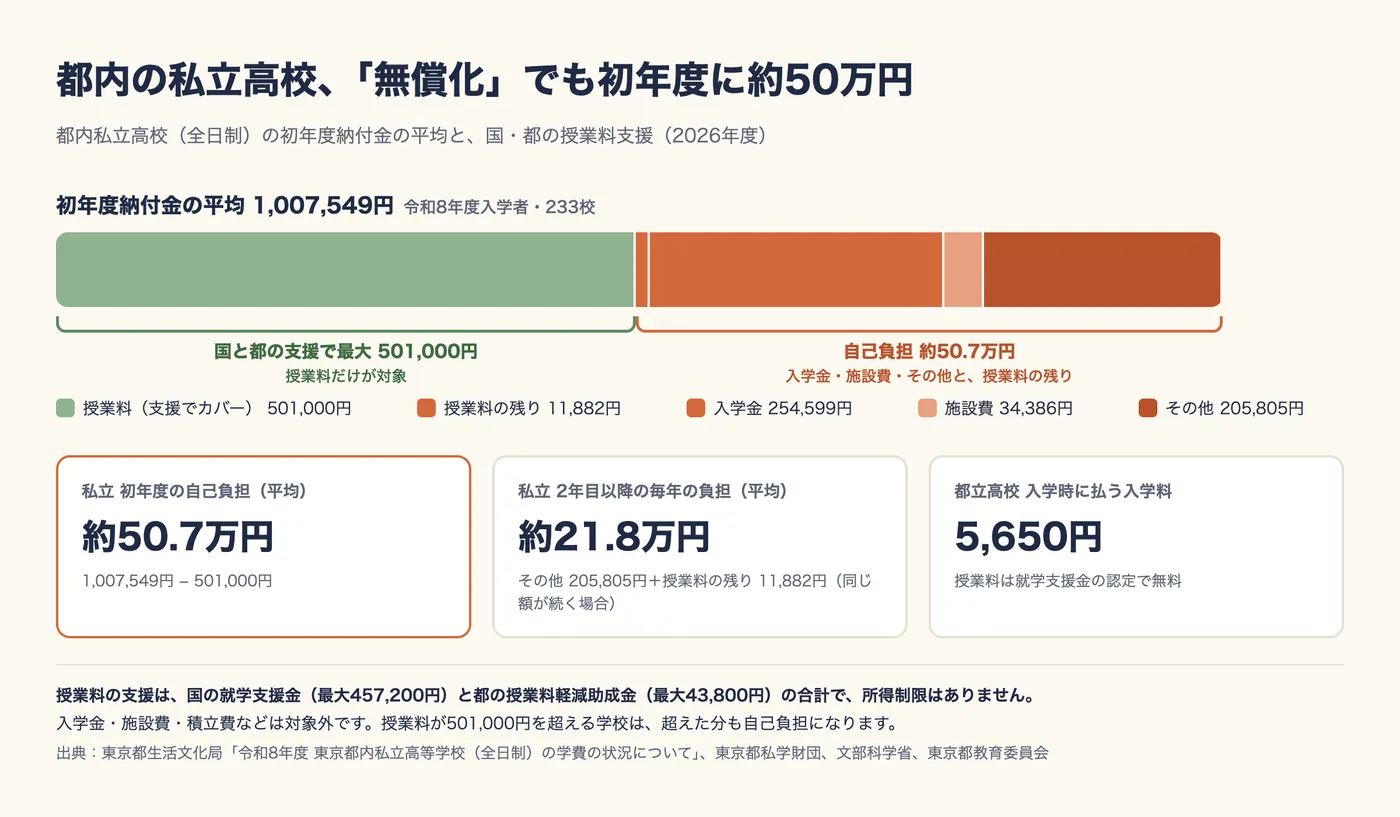Click the legend text 授業料（支援でカバー） 501,000円
The image size is (1400, 817).
point(217,408)
